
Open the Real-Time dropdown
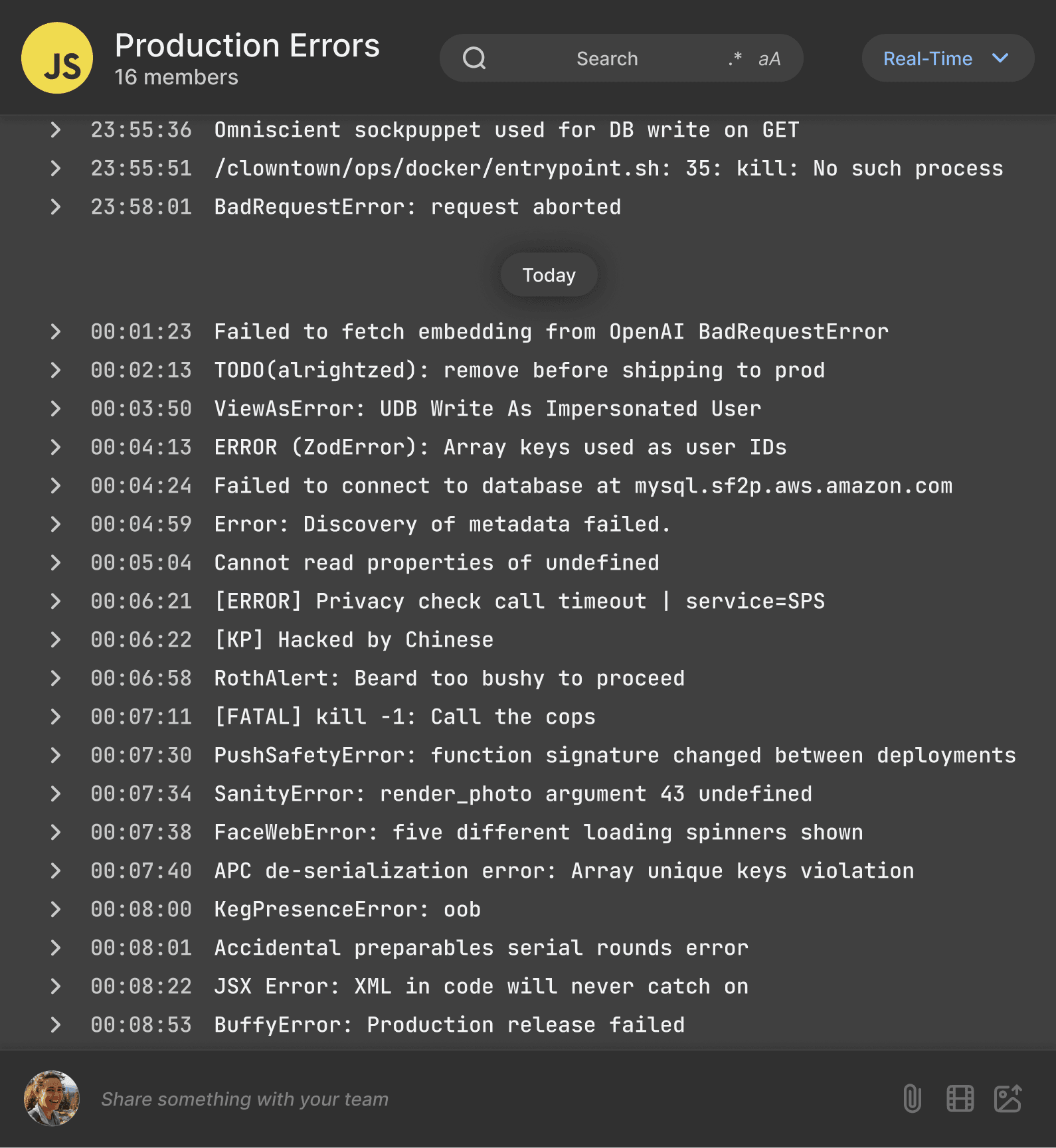[947, 58]
